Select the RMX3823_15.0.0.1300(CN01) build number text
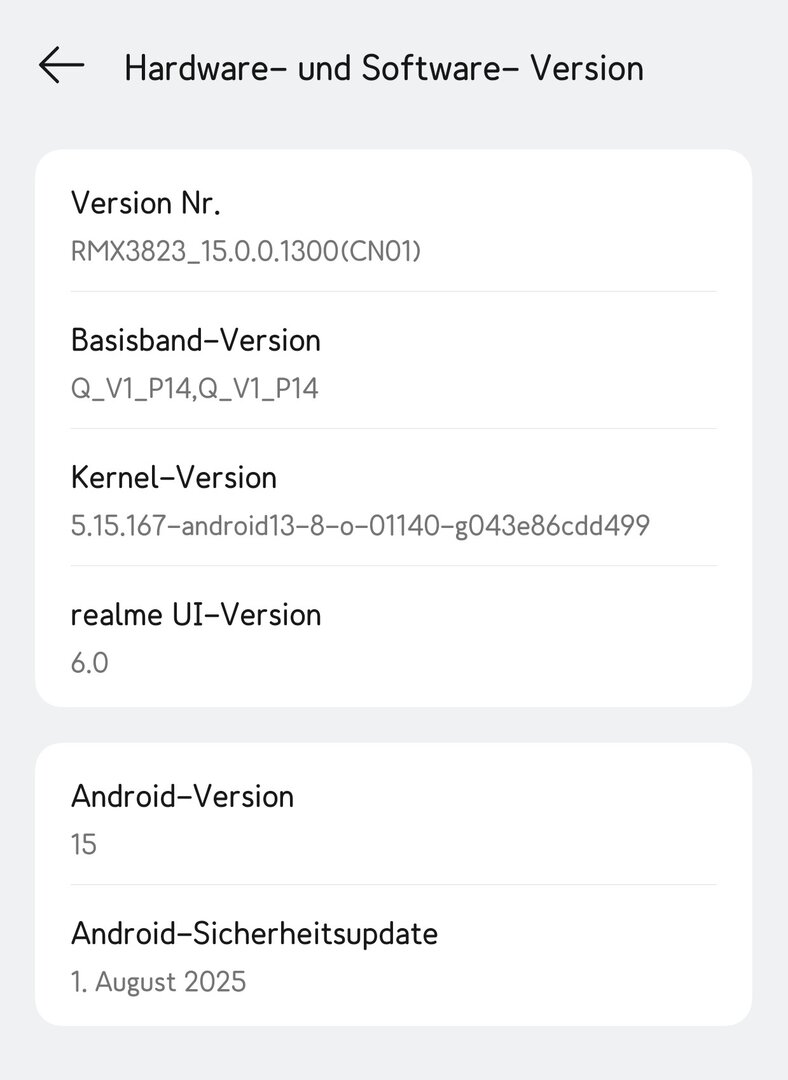The image size is (788, 1080). (246, 250)
